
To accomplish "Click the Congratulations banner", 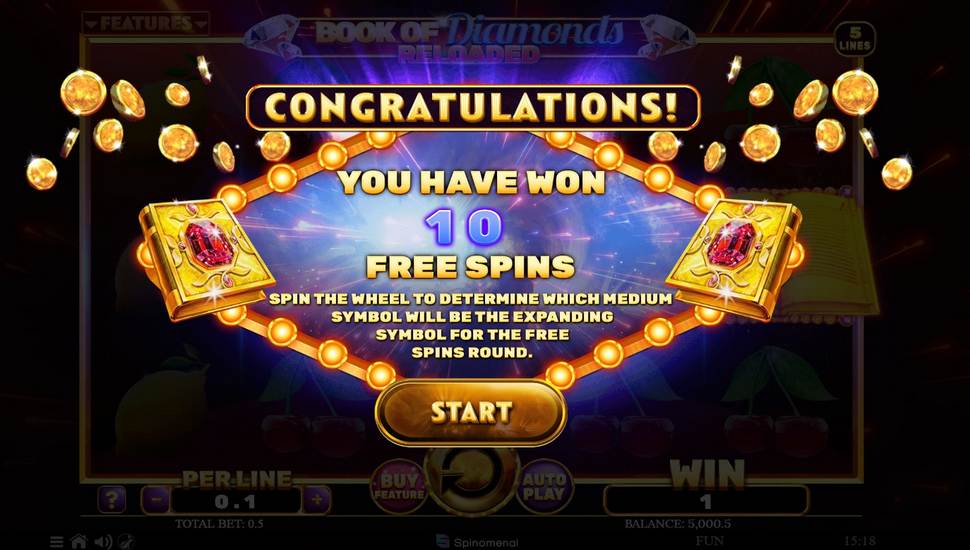I will pos(473,108).
